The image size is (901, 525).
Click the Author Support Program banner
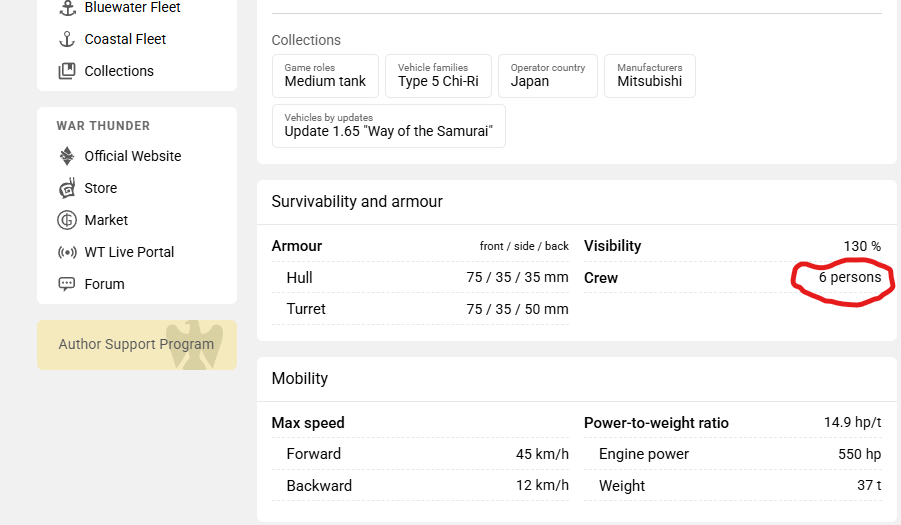coord(137,344)
